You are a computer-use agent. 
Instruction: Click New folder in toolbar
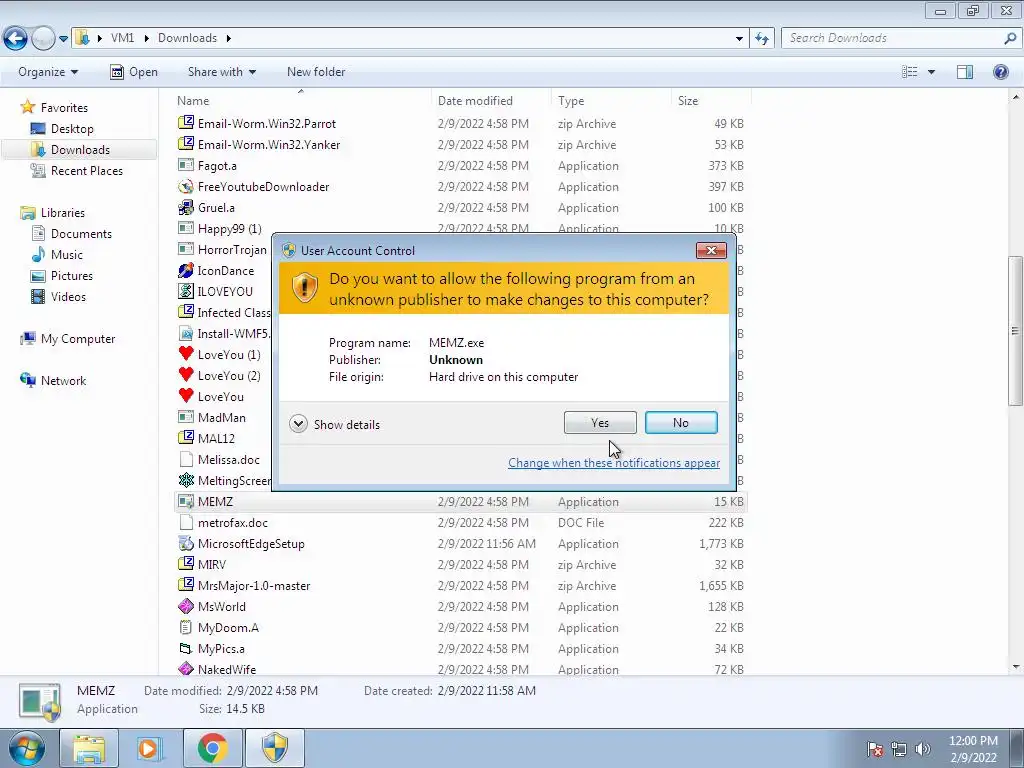coord(316,72)
